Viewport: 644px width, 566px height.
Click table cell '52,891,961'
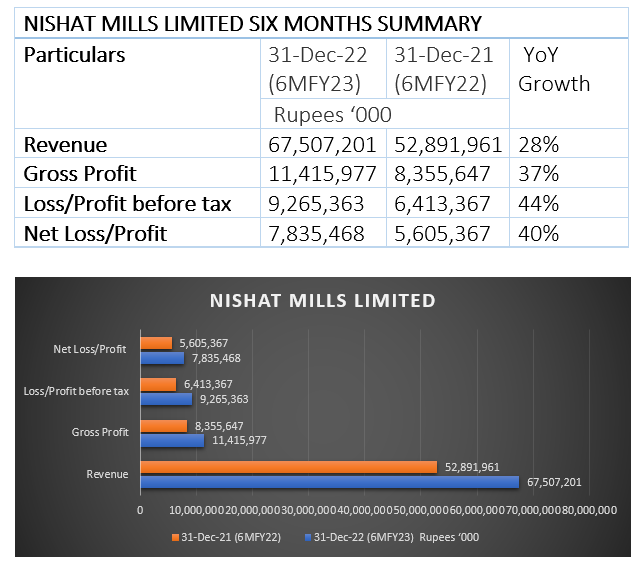point(448,143)
